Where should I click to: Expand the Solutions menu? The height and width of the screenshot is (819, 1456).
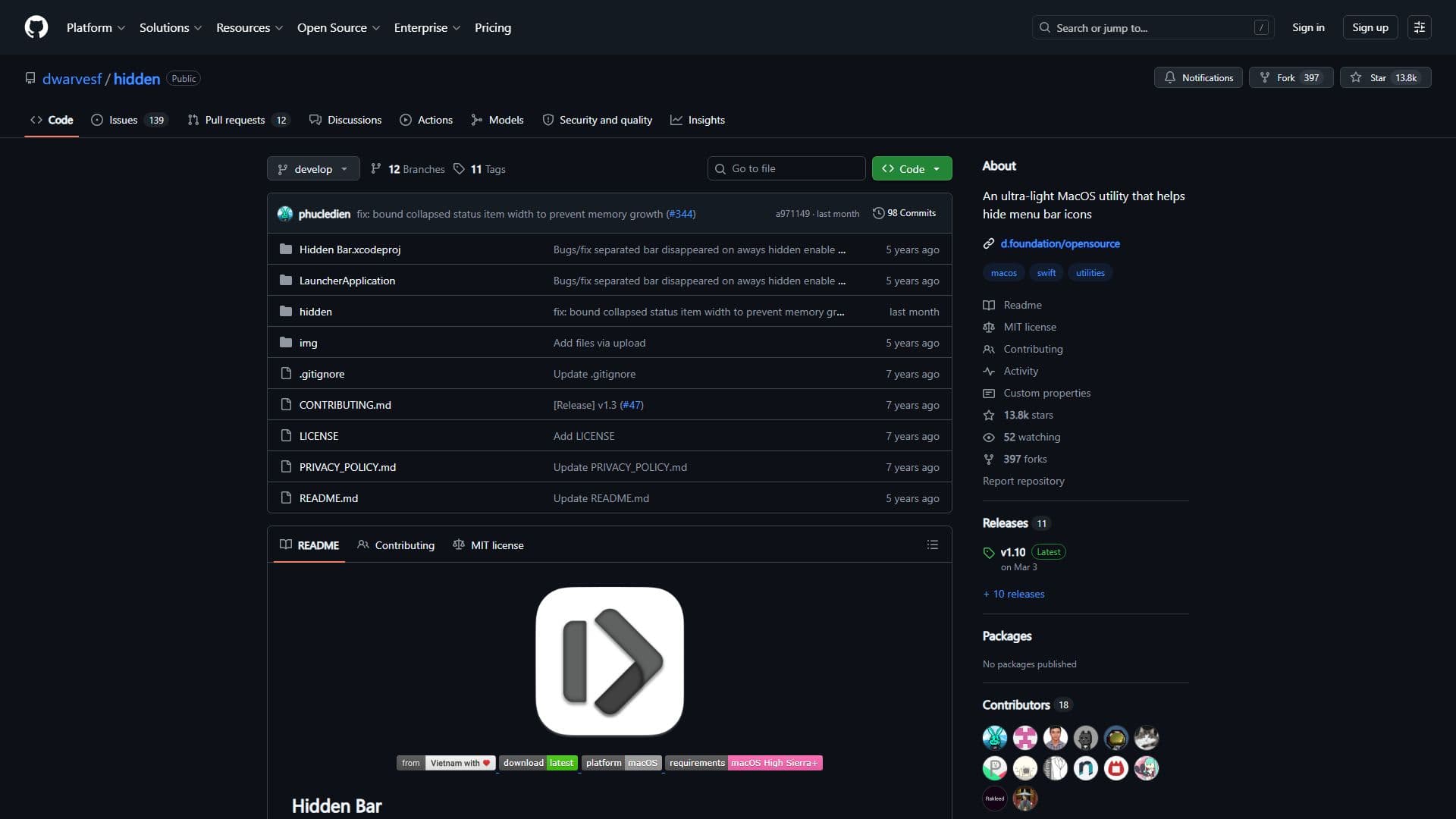point(171,27)
